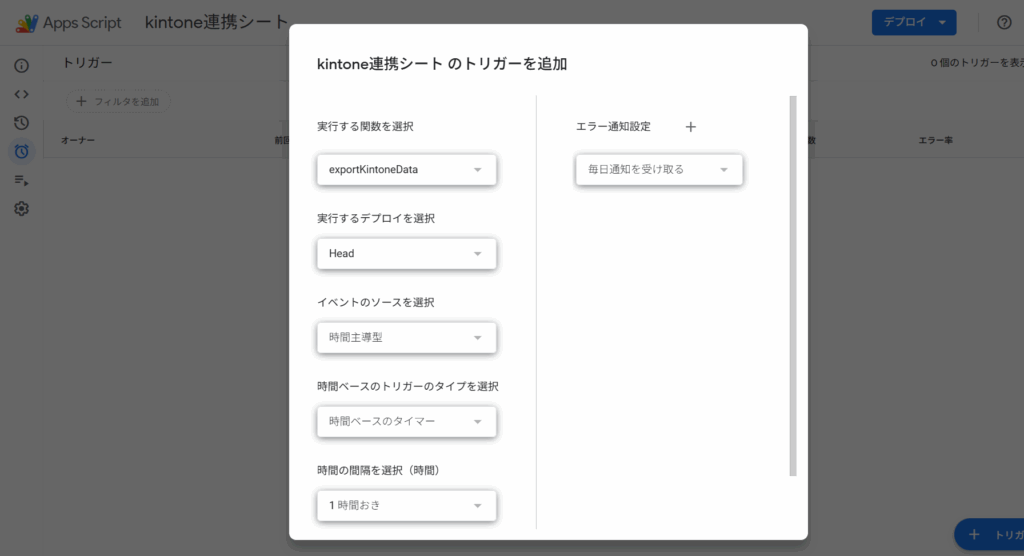The image size is (1024, 556).
Task: Open the Project Settings gear icon
Action: point(22,209)
